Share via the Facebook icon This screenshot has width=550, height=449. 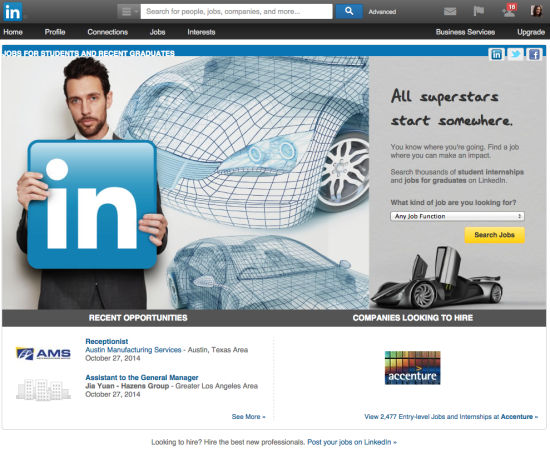[x=534, y=54]
